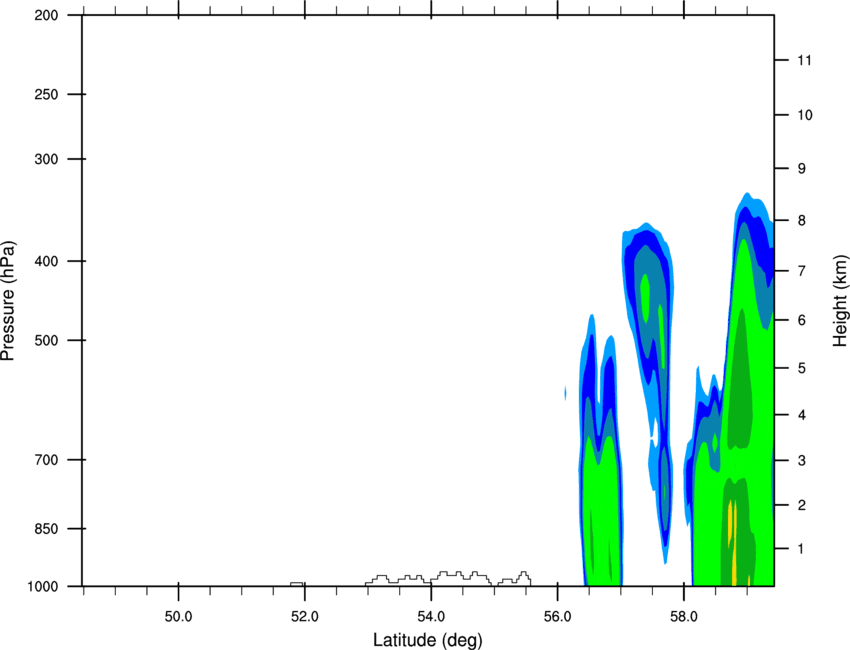The image size is (850, 650).
Task: Click the 'Pressure (hPa)' axis title
Action: click(x=8, y=300)
